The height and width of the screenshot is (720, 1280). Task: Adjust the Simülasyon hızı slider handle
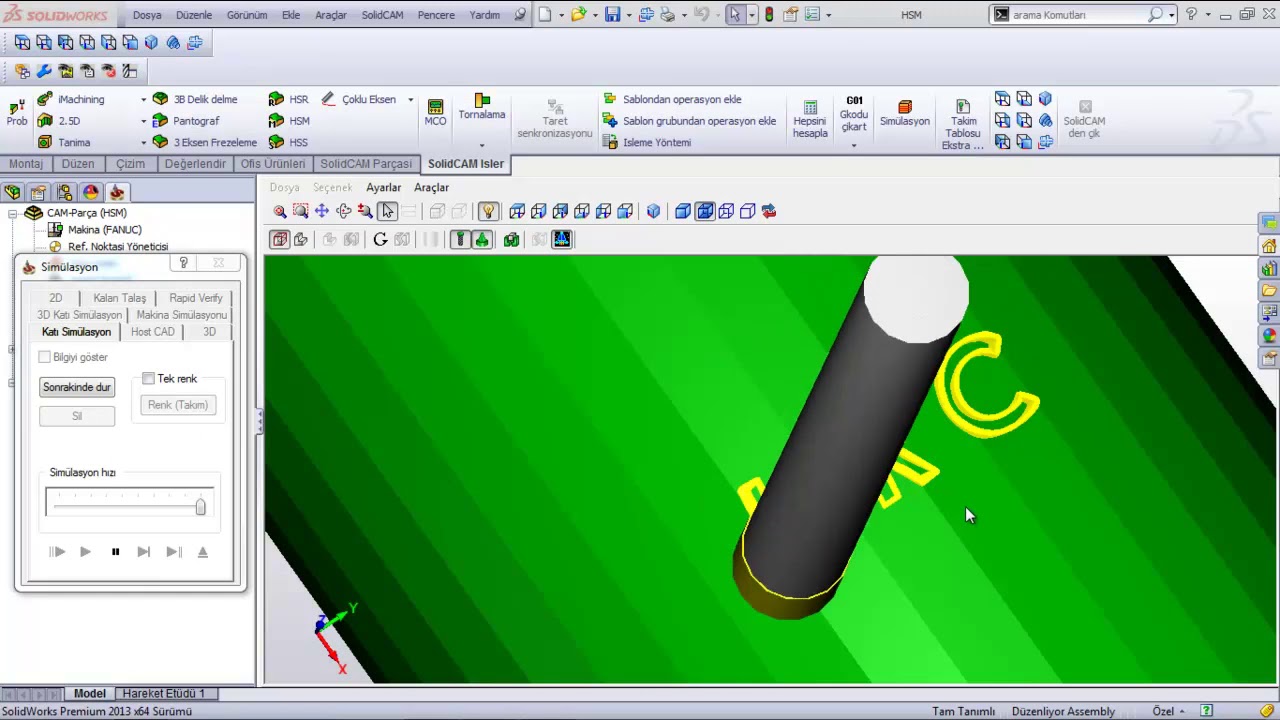coord(200,507)
